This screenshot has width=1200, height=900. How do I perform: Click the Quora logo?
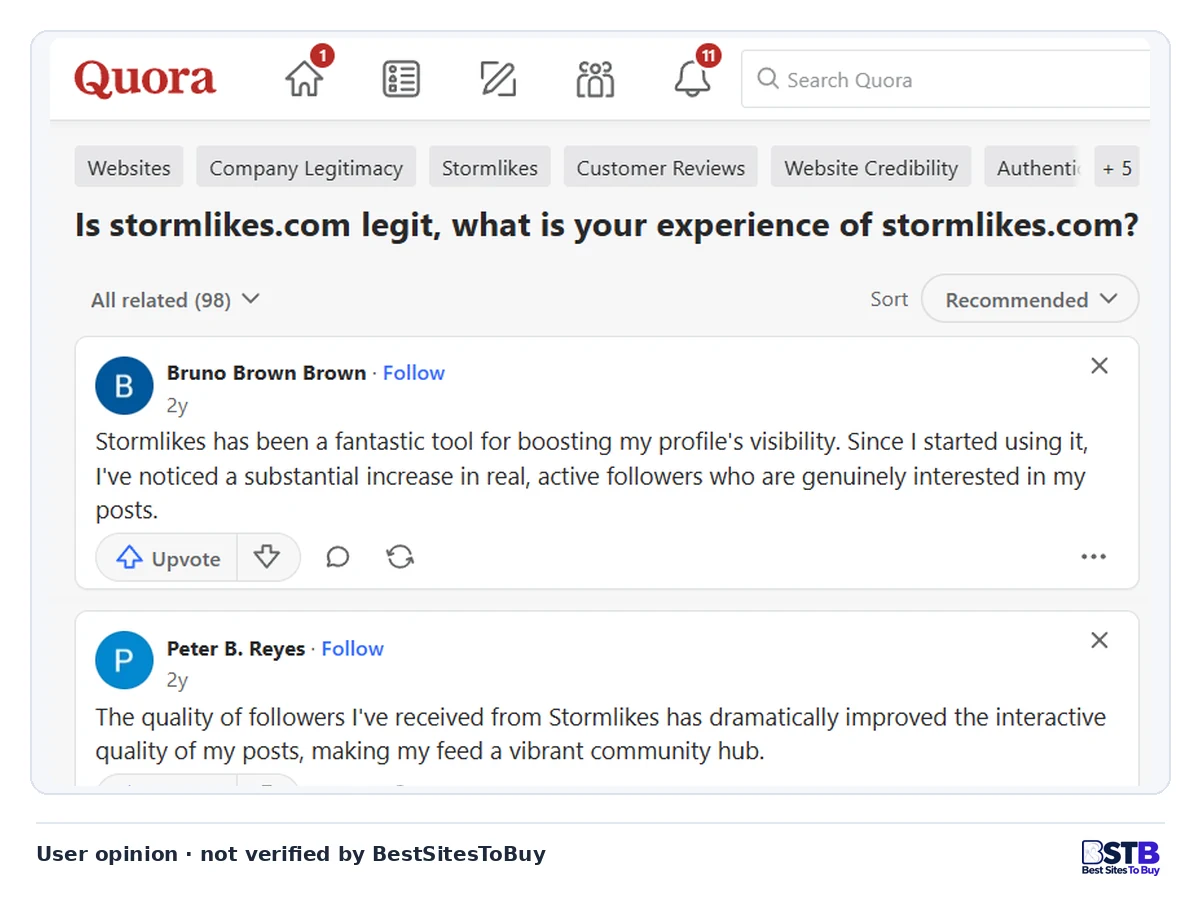tap(145, 80)
